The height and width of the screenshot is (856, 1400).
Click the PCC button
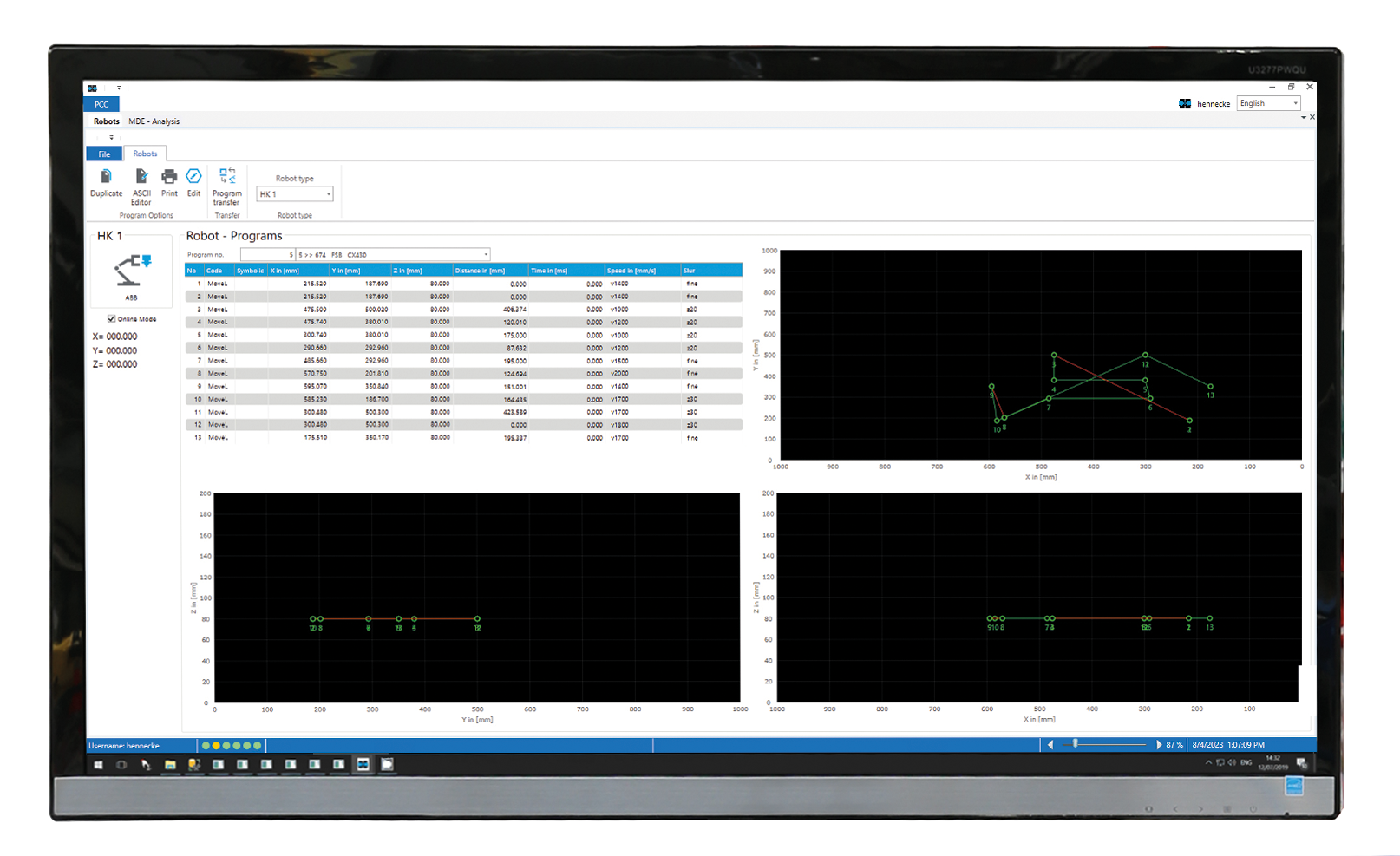101,104
